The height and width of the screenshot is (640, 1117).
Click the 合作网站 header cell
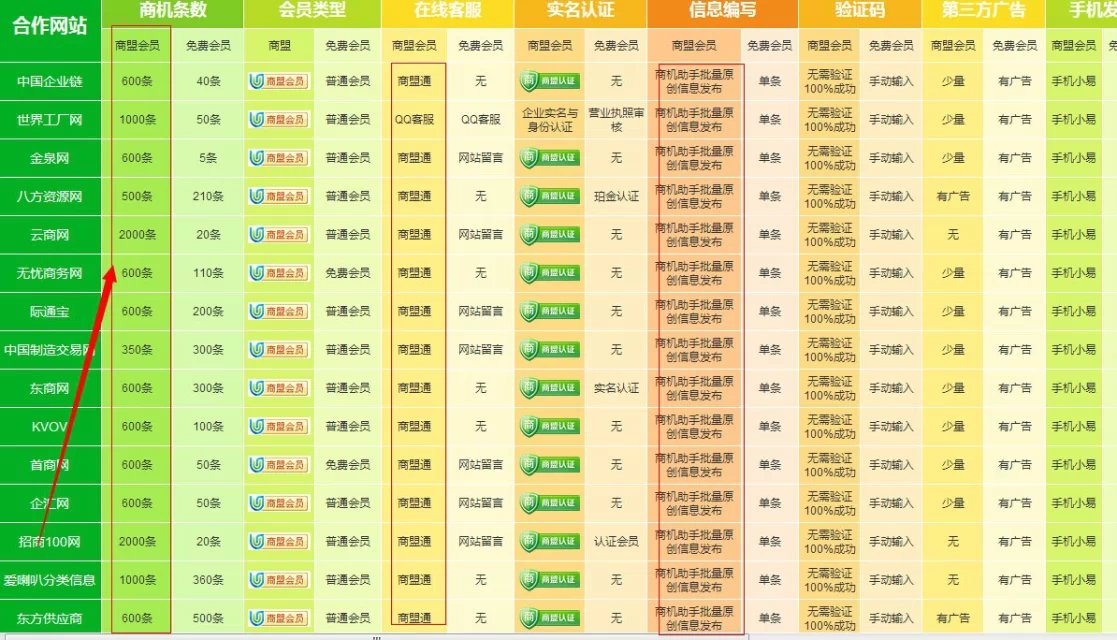[50, 25]
